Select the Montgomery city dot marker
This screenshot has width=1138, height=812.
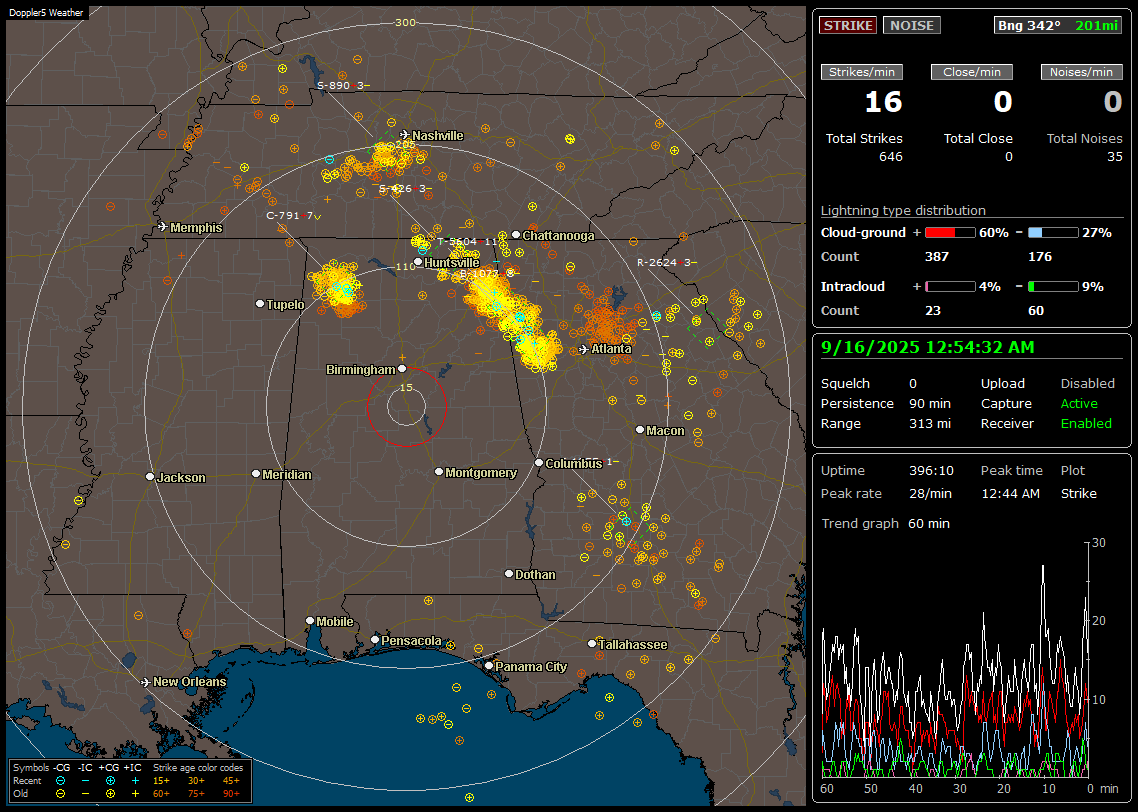click(x=439, y=472)
